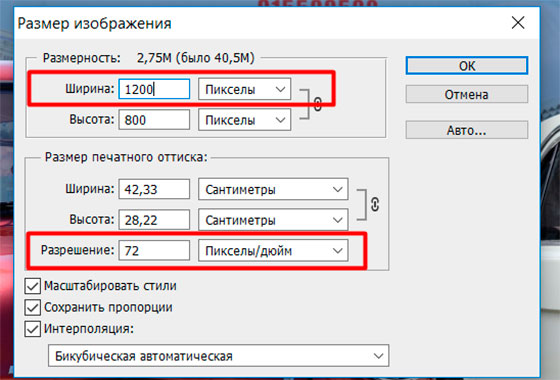Toggle the print size chain link icon
The height and width of the screenshot is (380, 560).
374,204
